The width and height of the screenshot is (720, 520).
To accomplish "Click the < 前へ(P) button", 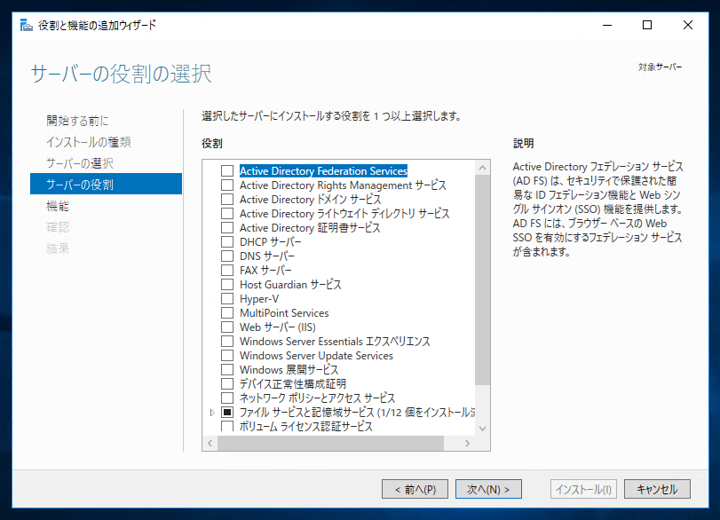I will coord(415,489).
